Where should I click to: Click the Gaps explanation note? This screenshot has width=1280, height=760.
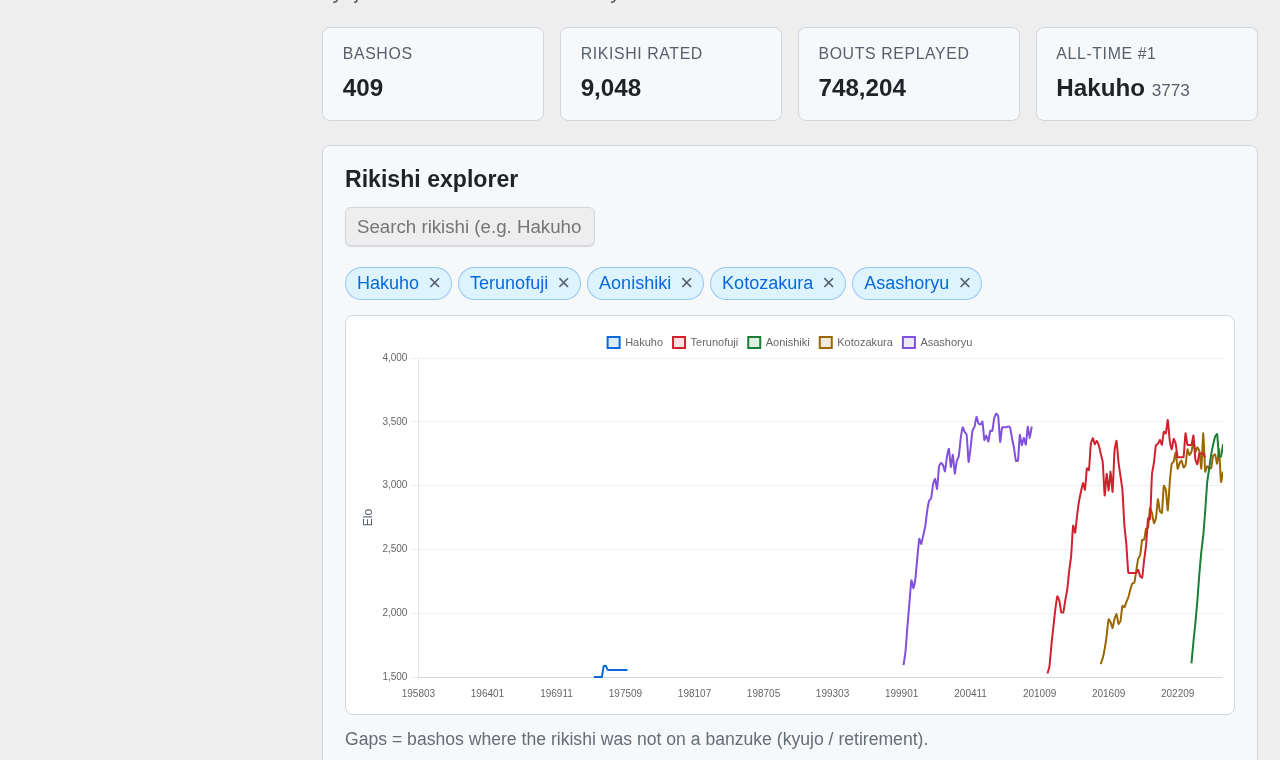636,739
